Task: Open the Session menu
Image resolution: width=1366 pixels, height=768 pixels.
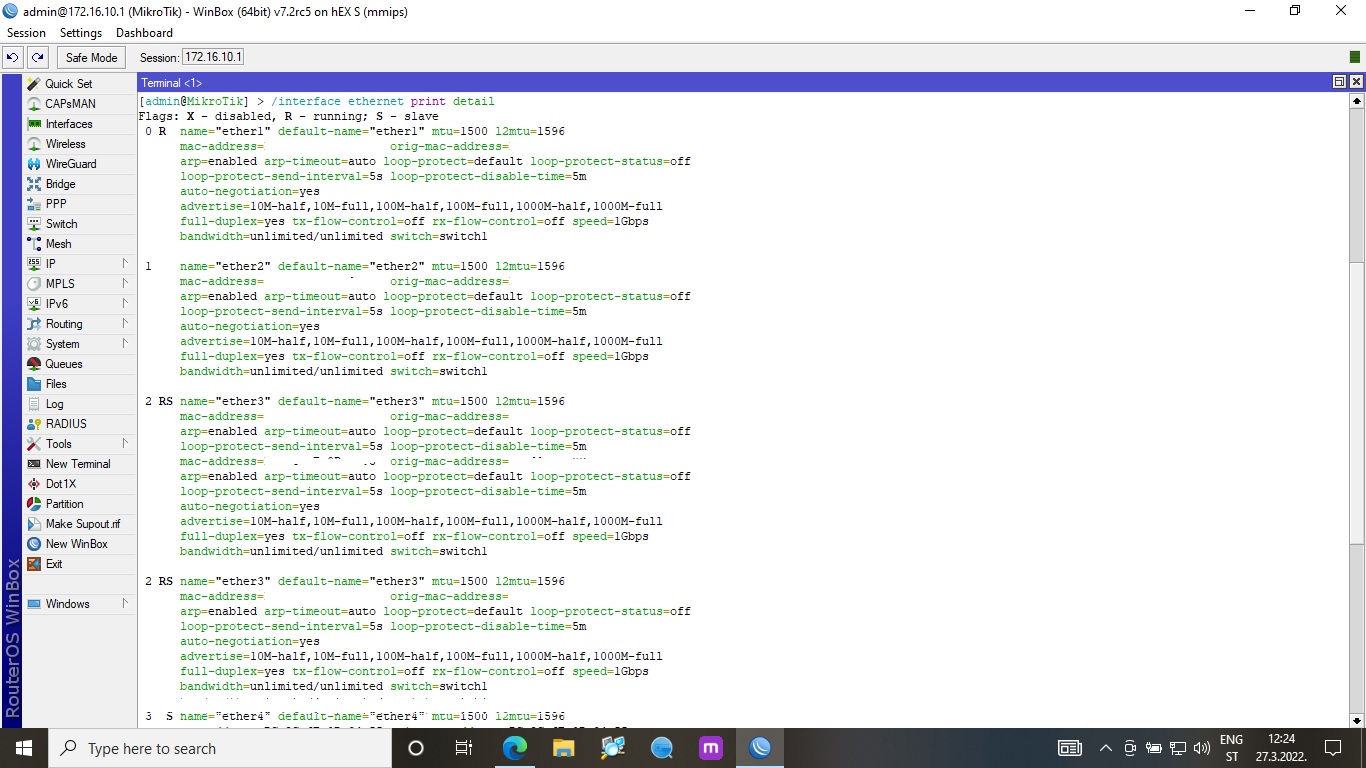Action: point(27,33)
